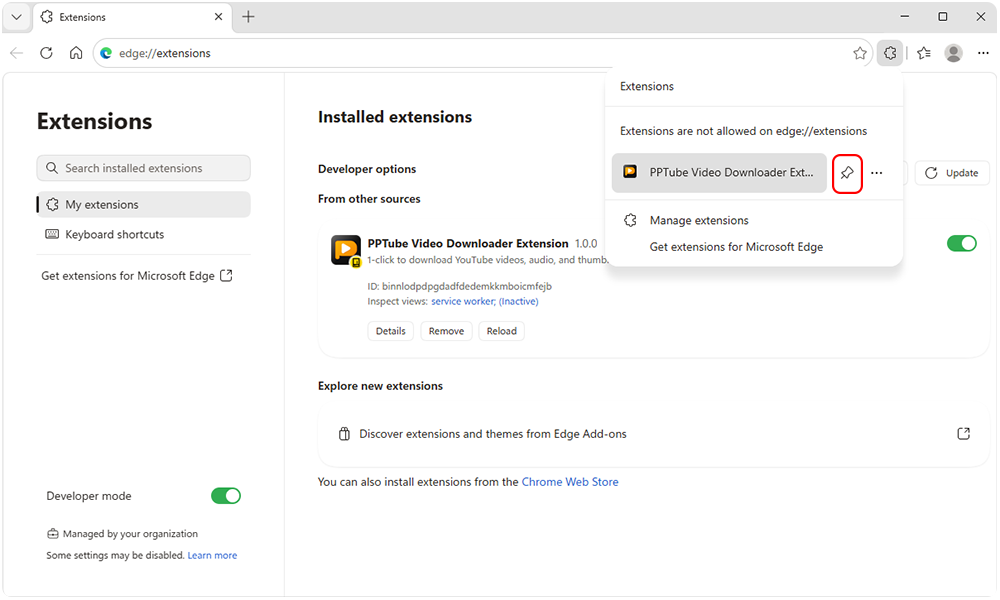This screenshot has height=600, width=1000.
Task: Choose Get extensions for Microsoft Edge in popup
Action: pos(736,247)
